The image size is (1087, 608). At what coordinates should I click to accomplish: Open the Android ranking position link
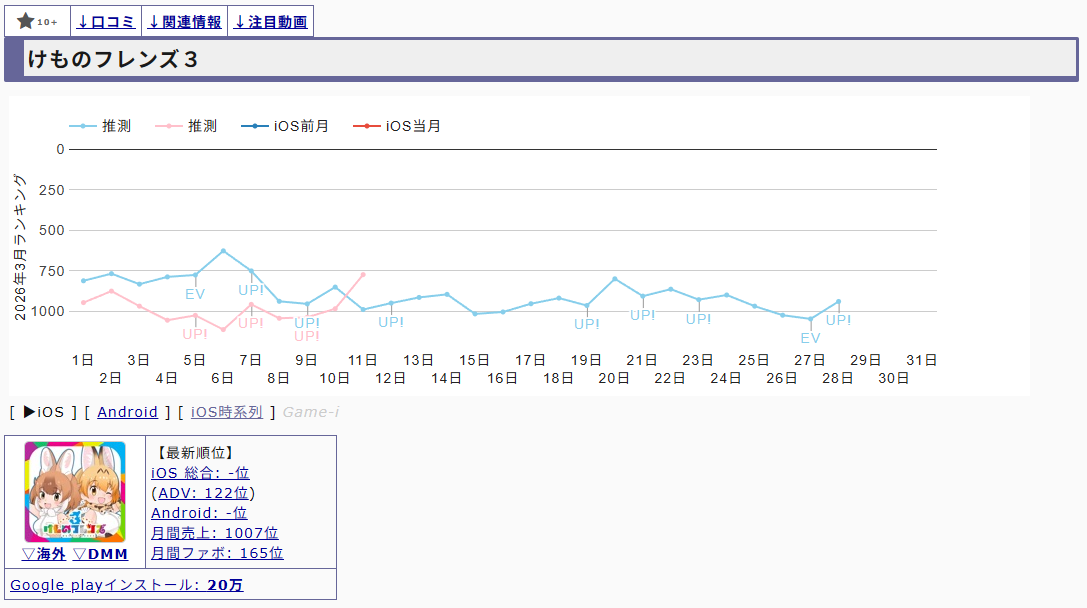click(199, 513)
